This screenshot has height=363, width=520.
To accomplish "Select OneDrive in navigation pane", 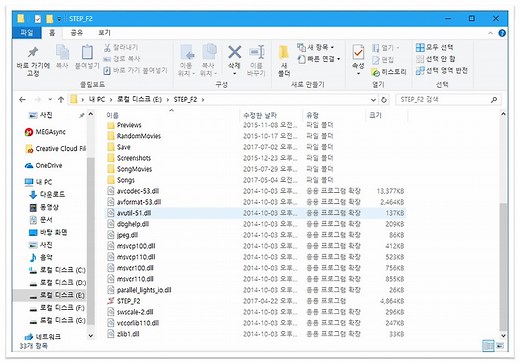I will pos(44,165).
